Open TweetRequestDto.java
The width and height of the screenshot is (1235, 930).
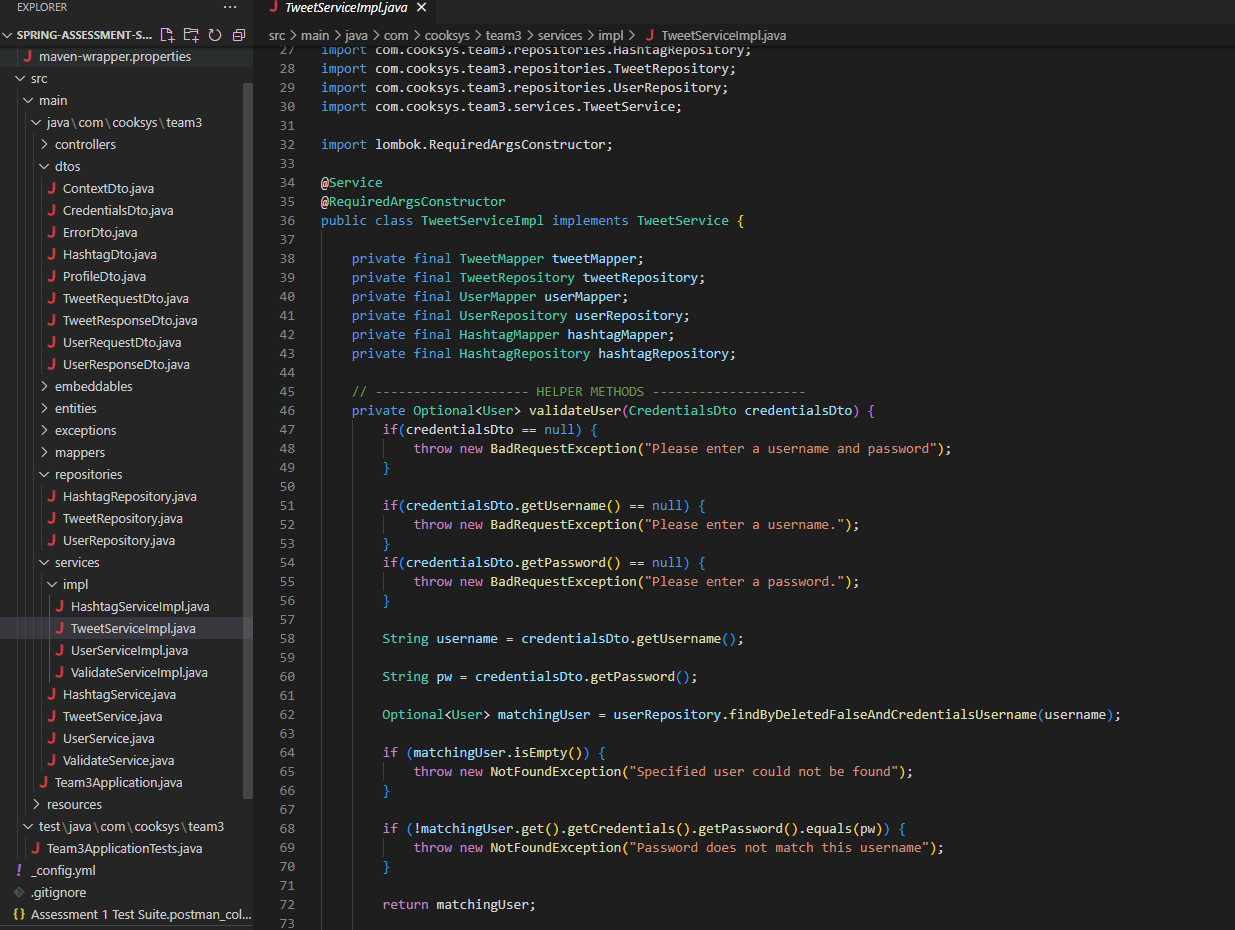[126, 298]
